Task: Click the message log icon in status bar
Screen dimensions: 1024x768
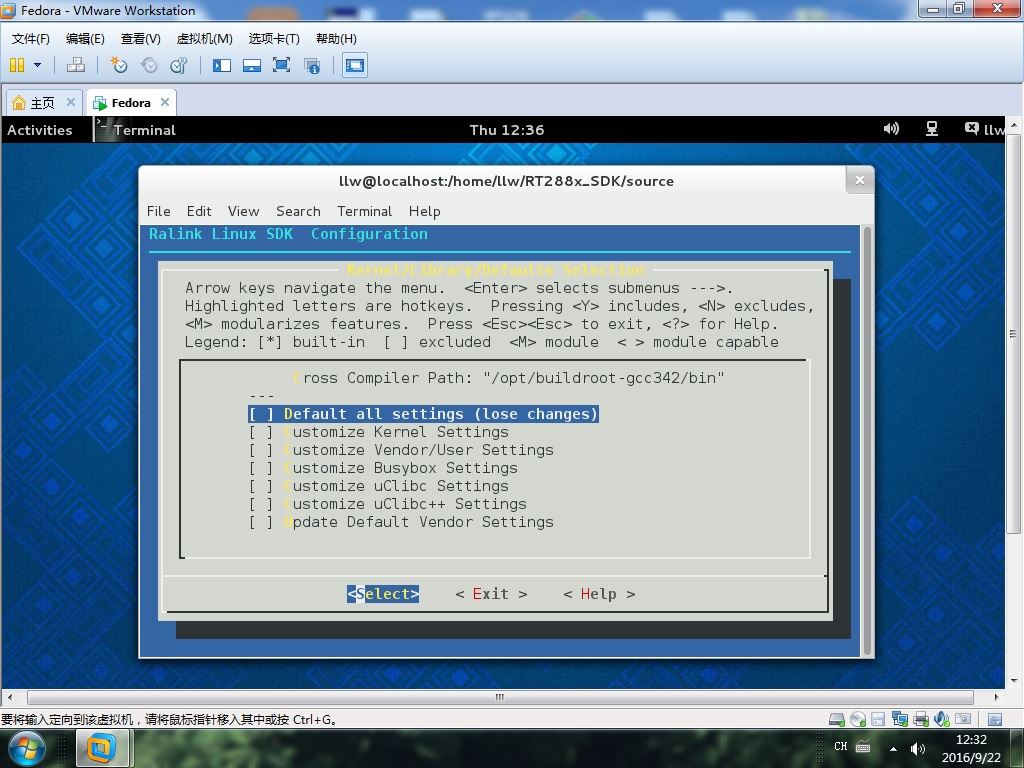Action: click(995, 720)
